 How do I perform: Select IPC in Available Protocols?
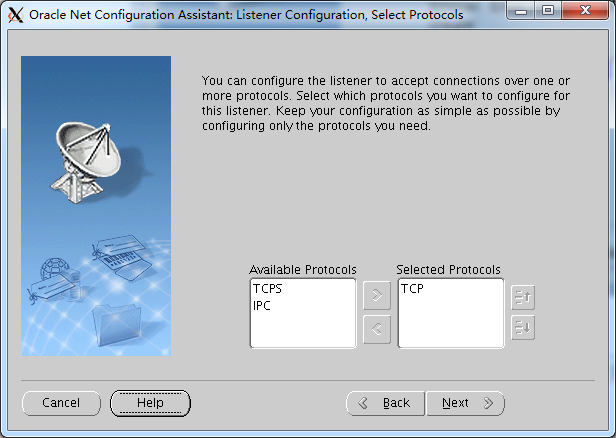tap(262, 306)
